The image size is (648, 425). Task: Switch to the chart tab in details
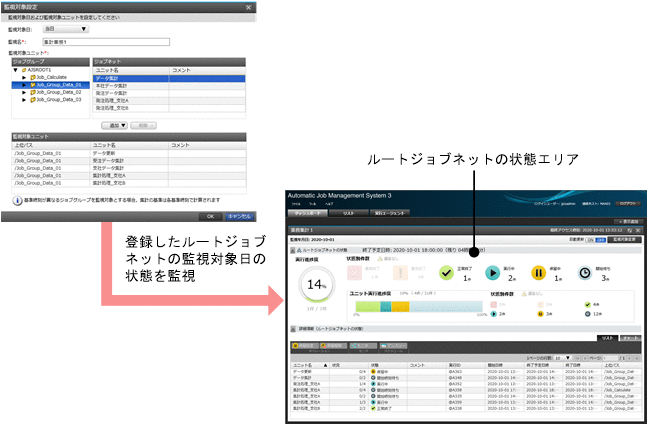pyautogui.click(x=630, y=338)
